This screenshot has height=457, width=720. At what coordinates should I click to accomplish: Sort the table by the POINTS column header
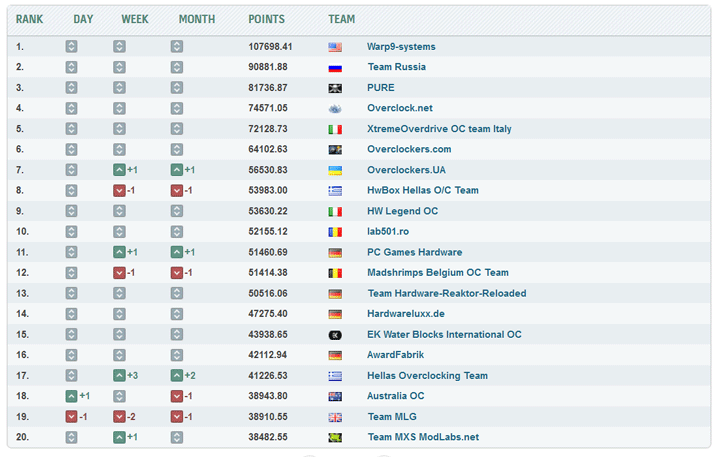coord(267,19)
